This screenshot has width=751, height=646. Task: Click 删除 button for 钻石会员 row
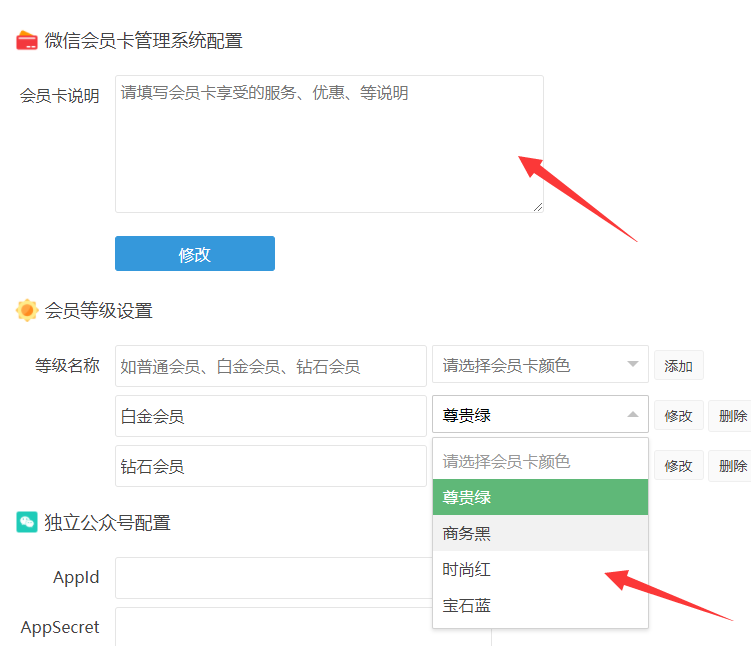[x=732, y=466]
